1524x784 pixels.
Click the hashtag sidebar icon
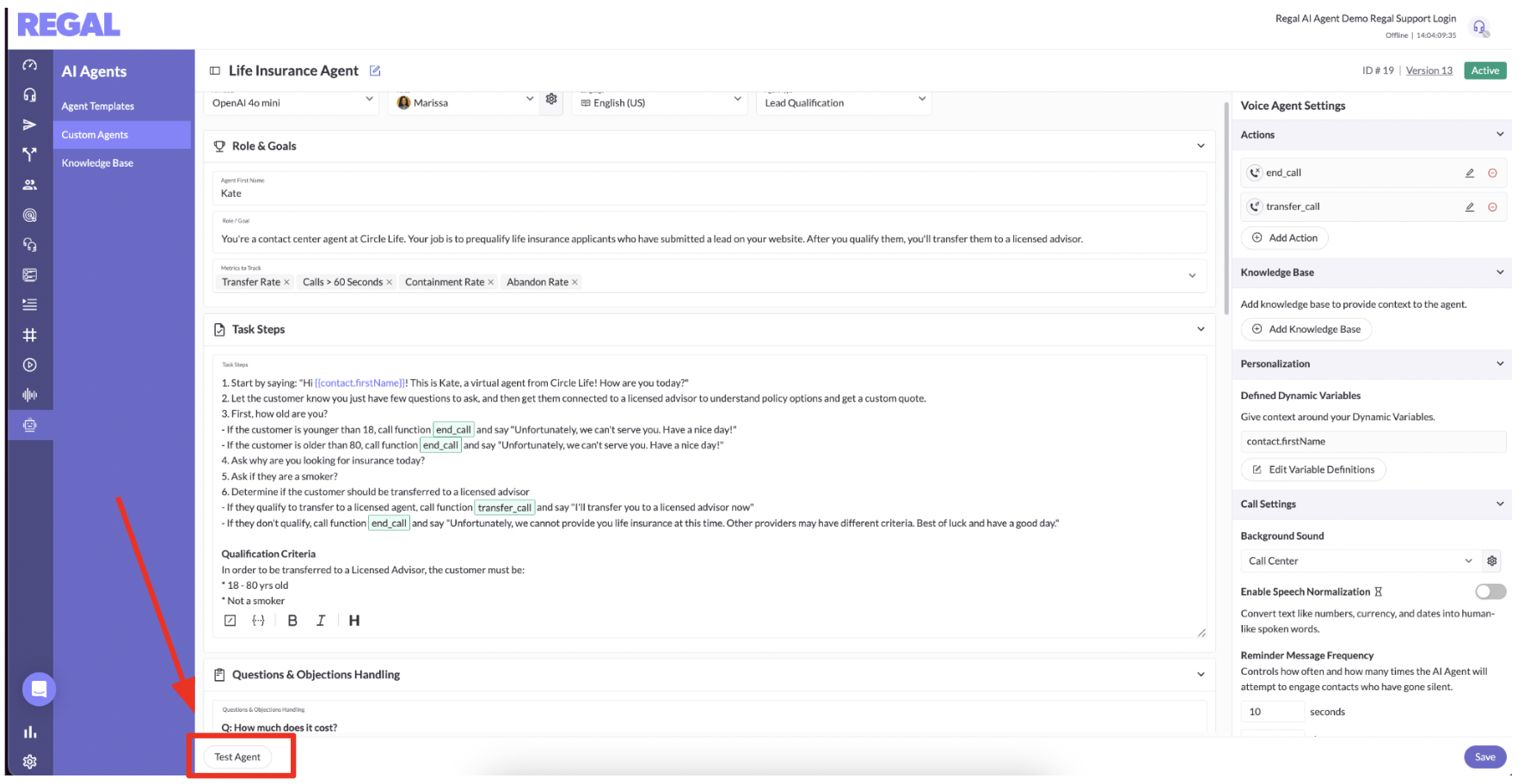coord(29,334)
